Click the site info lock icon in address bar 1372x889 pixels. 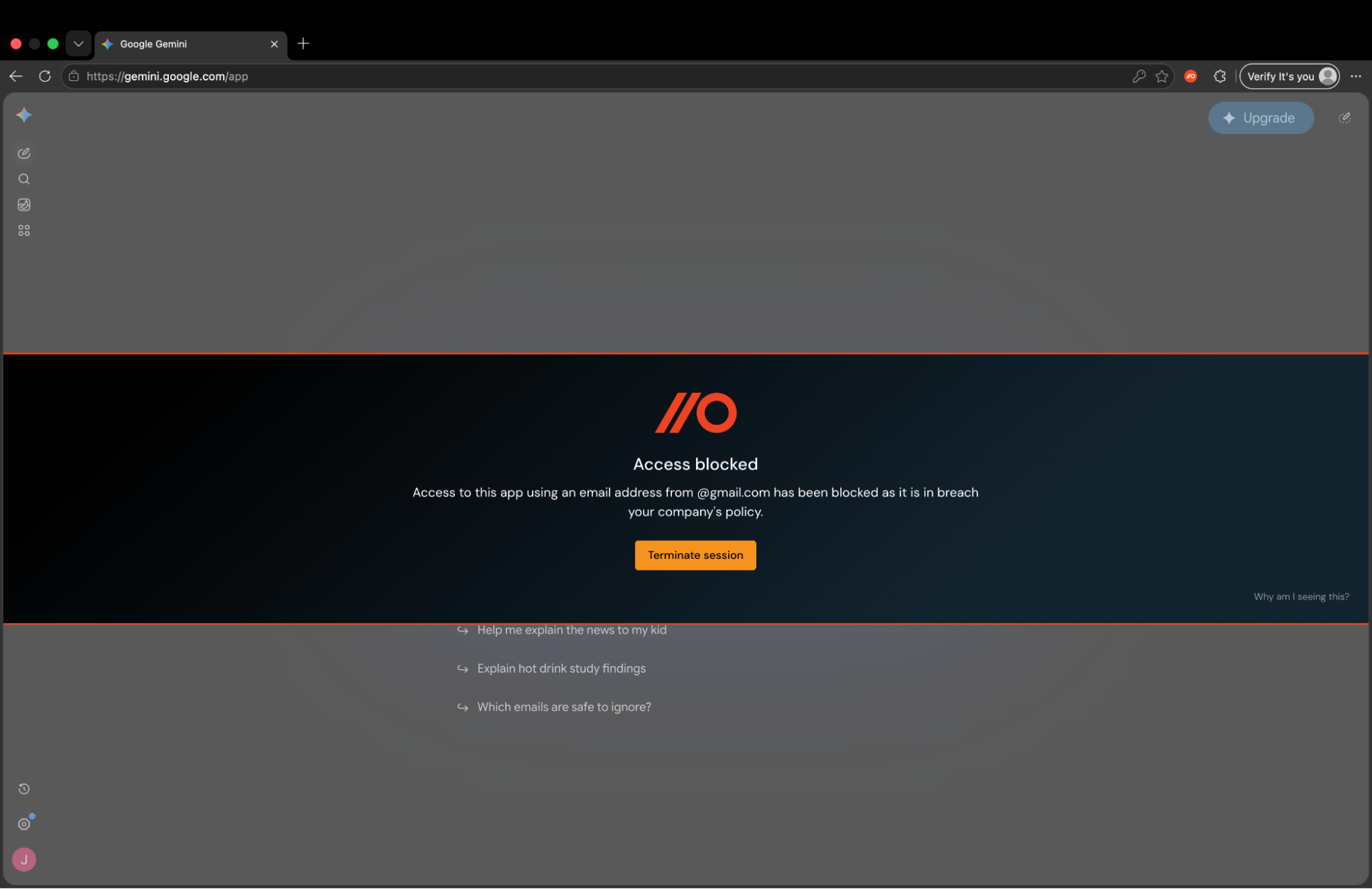click(73, 76)
